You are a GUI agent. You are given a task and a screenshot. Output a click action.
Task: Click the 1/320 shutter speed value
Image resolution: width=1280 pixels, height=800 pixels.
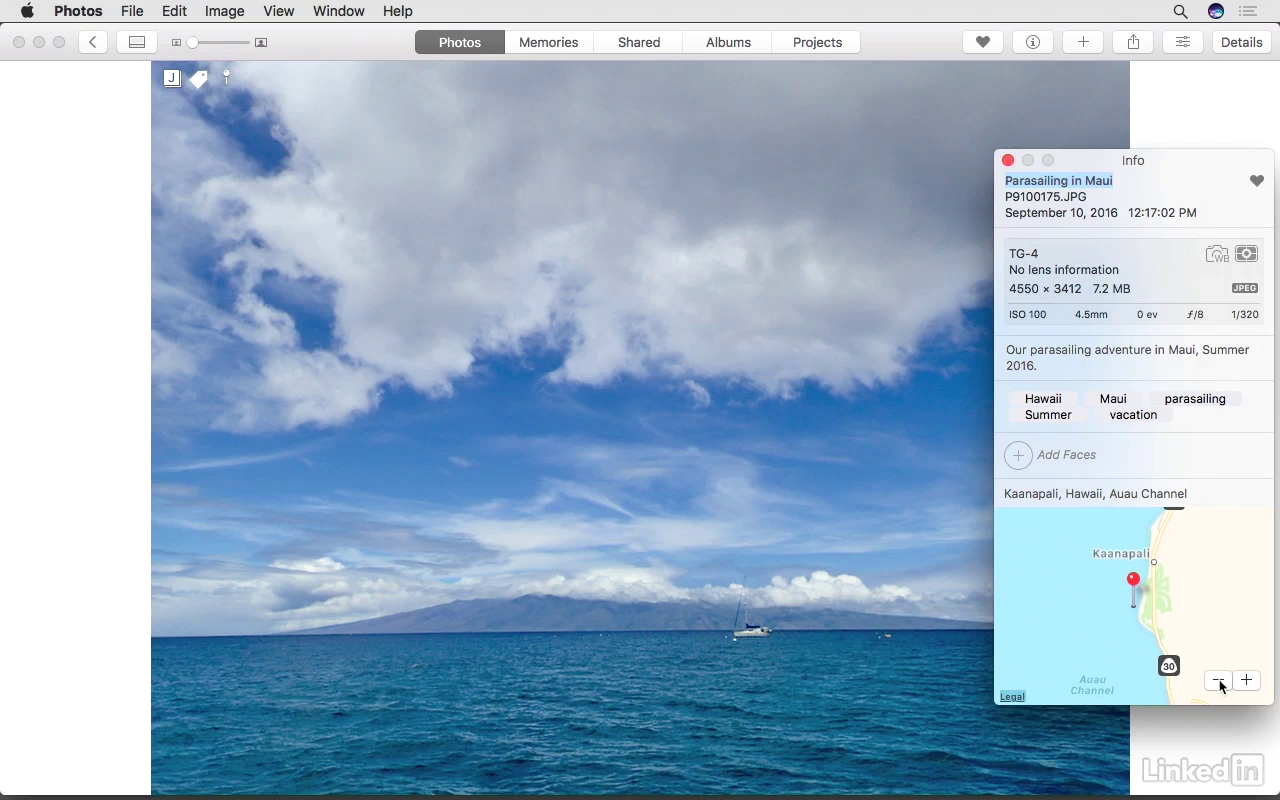pos(1245,315)
